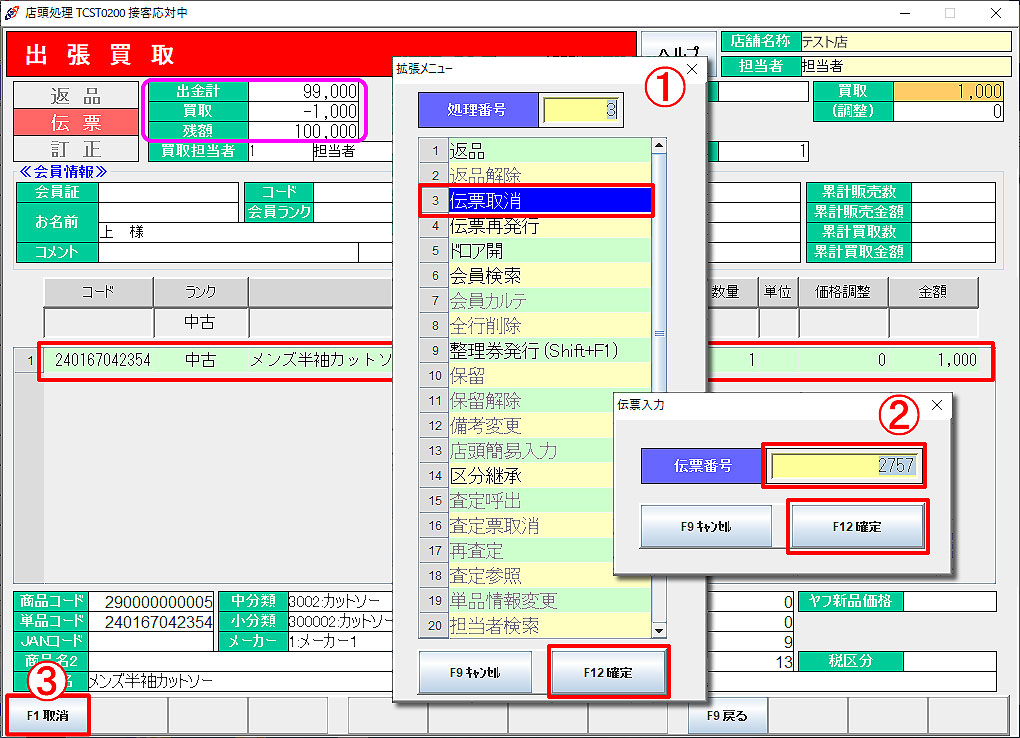Switch to 返品 mode button
Viewport: 1020px width, 738px height.
pyautogui.click(x=76, y=96)
